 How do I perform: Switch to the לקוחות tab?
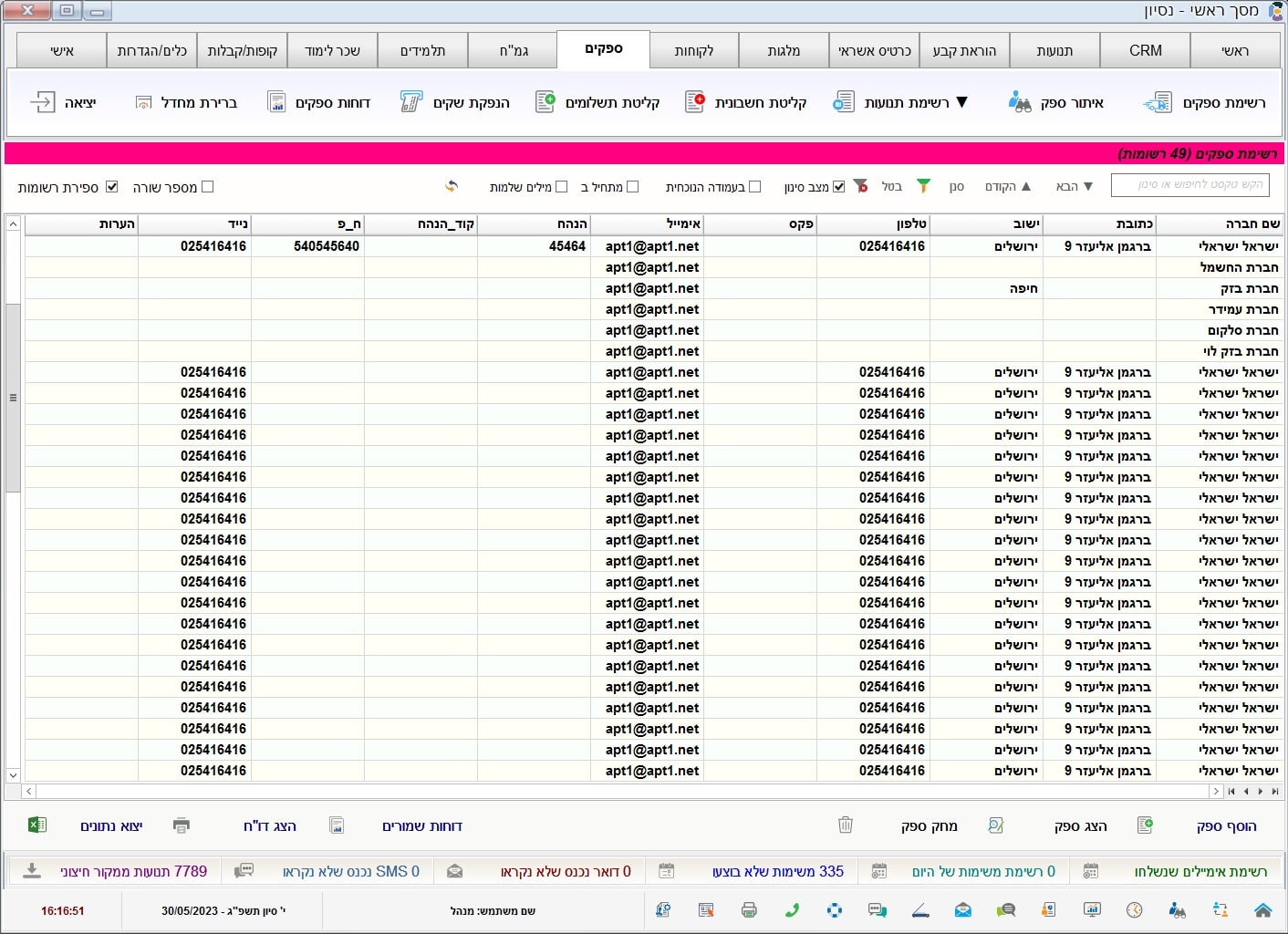693,51
